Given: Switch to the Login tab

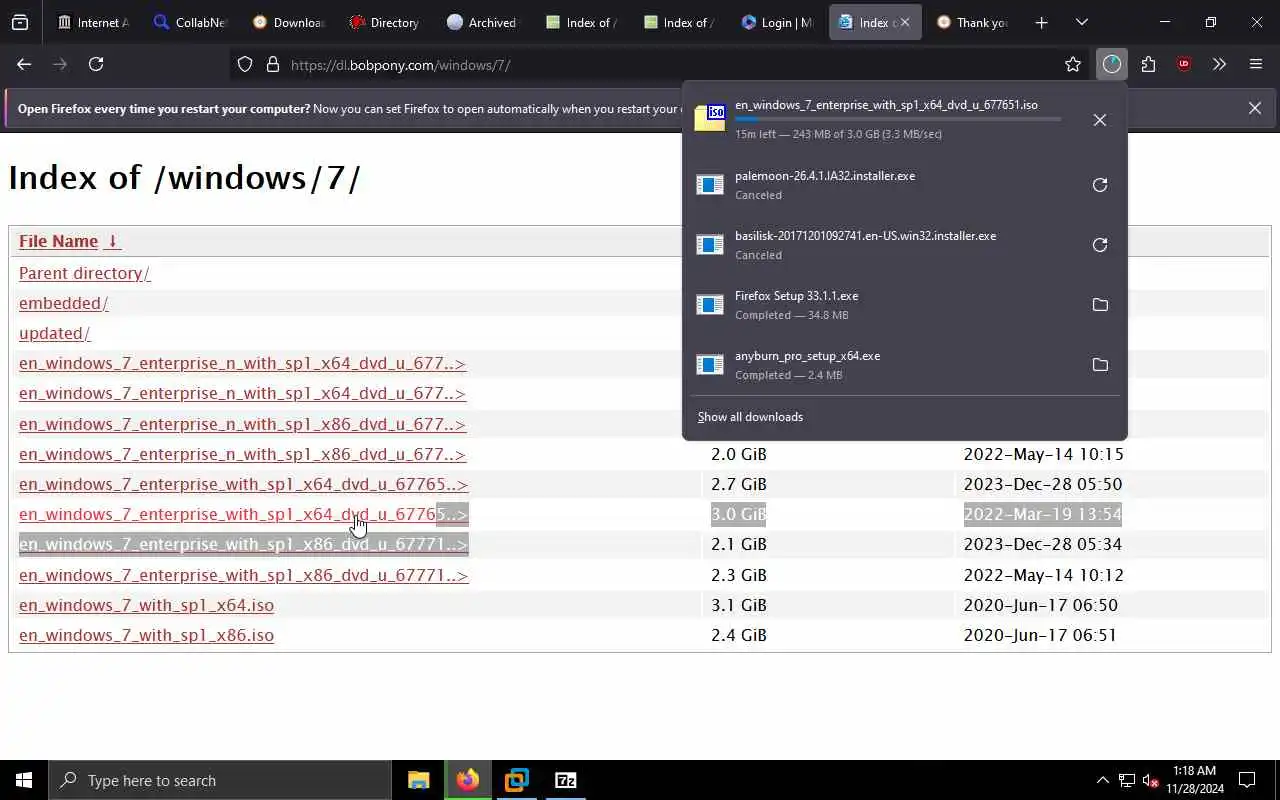Looking at the screenshot, I should 778,22.
